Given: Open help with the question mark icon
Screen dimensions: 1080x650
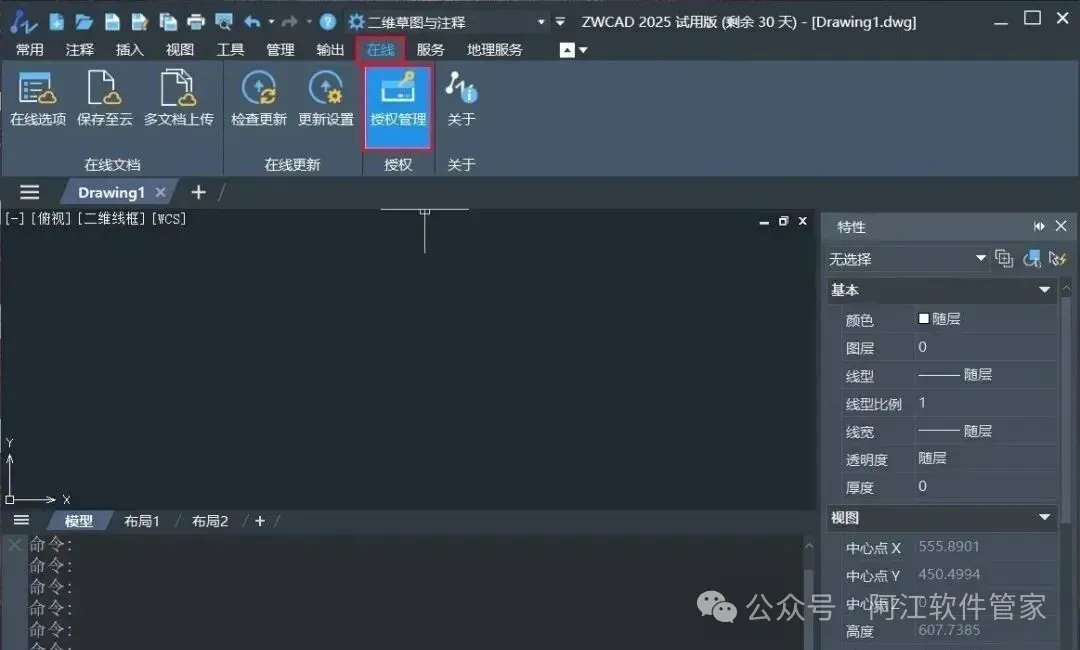Looking at the screenshot, I should 328,22.
